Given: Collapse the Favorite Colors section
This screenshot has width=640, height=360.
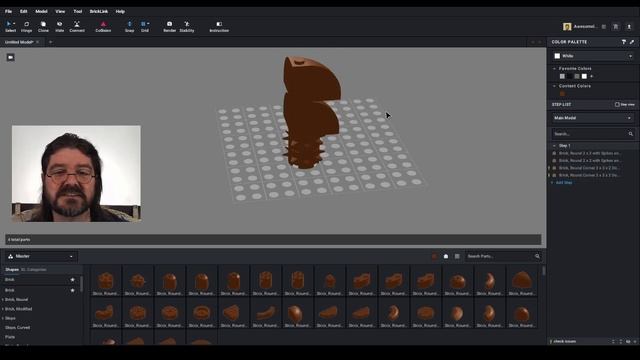Looking at the screenshot, I should pos(554,69).
